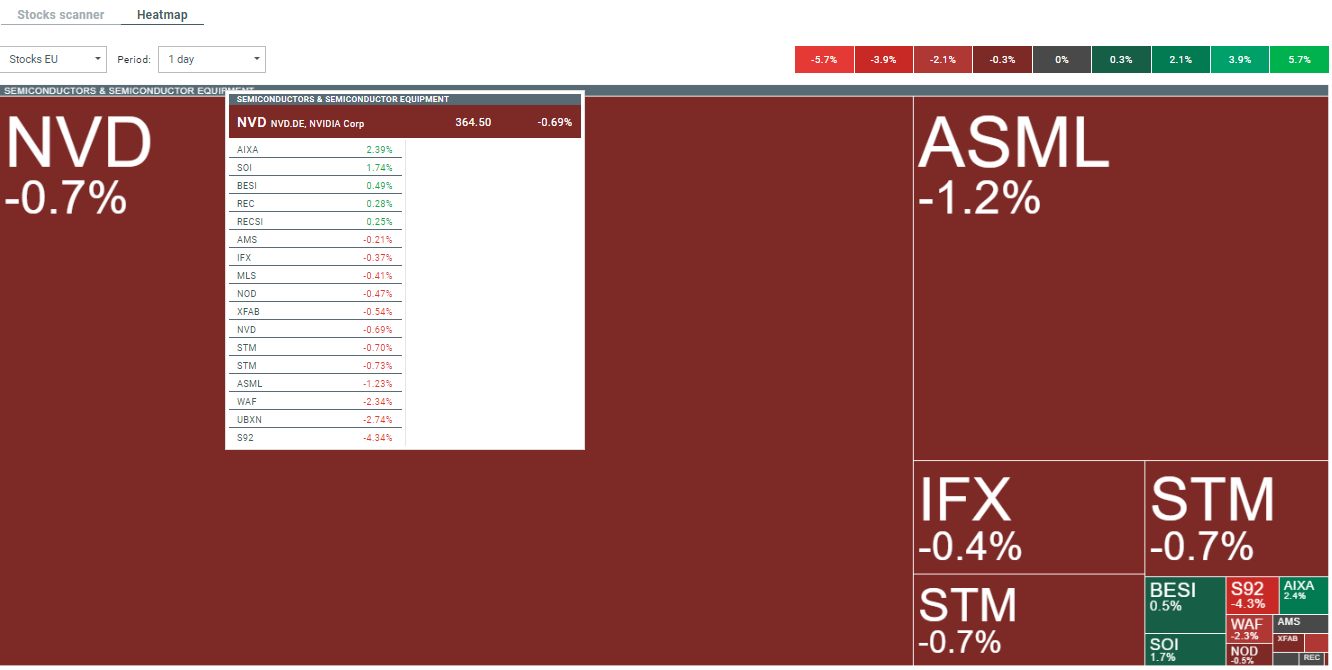Click the 2.1% legend swatch
Image resolution: width=1332 pixels, height=670 pixels.
coord(1180,60)
